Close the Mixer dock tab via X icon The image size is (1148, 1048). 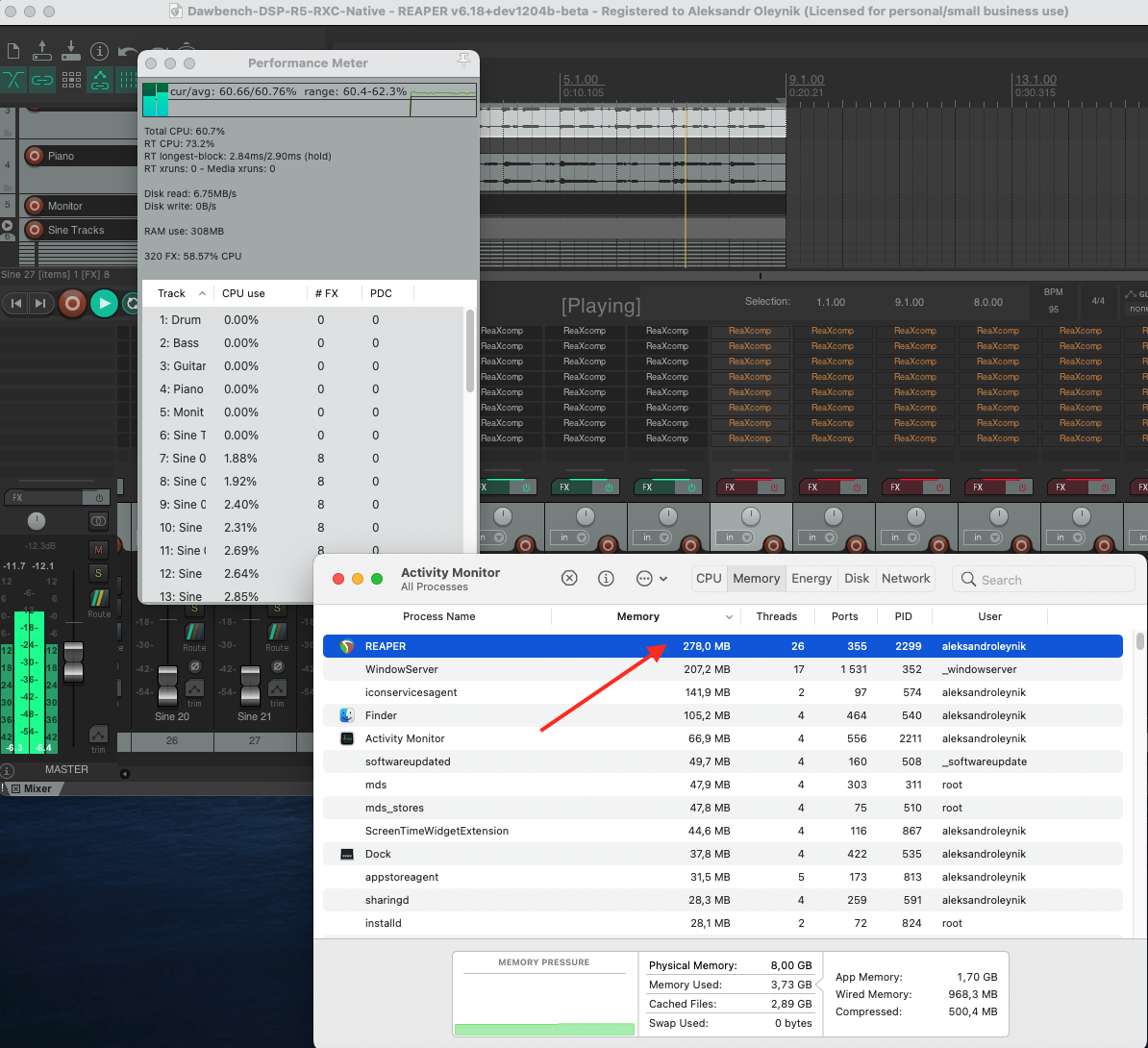click(15, 788)
